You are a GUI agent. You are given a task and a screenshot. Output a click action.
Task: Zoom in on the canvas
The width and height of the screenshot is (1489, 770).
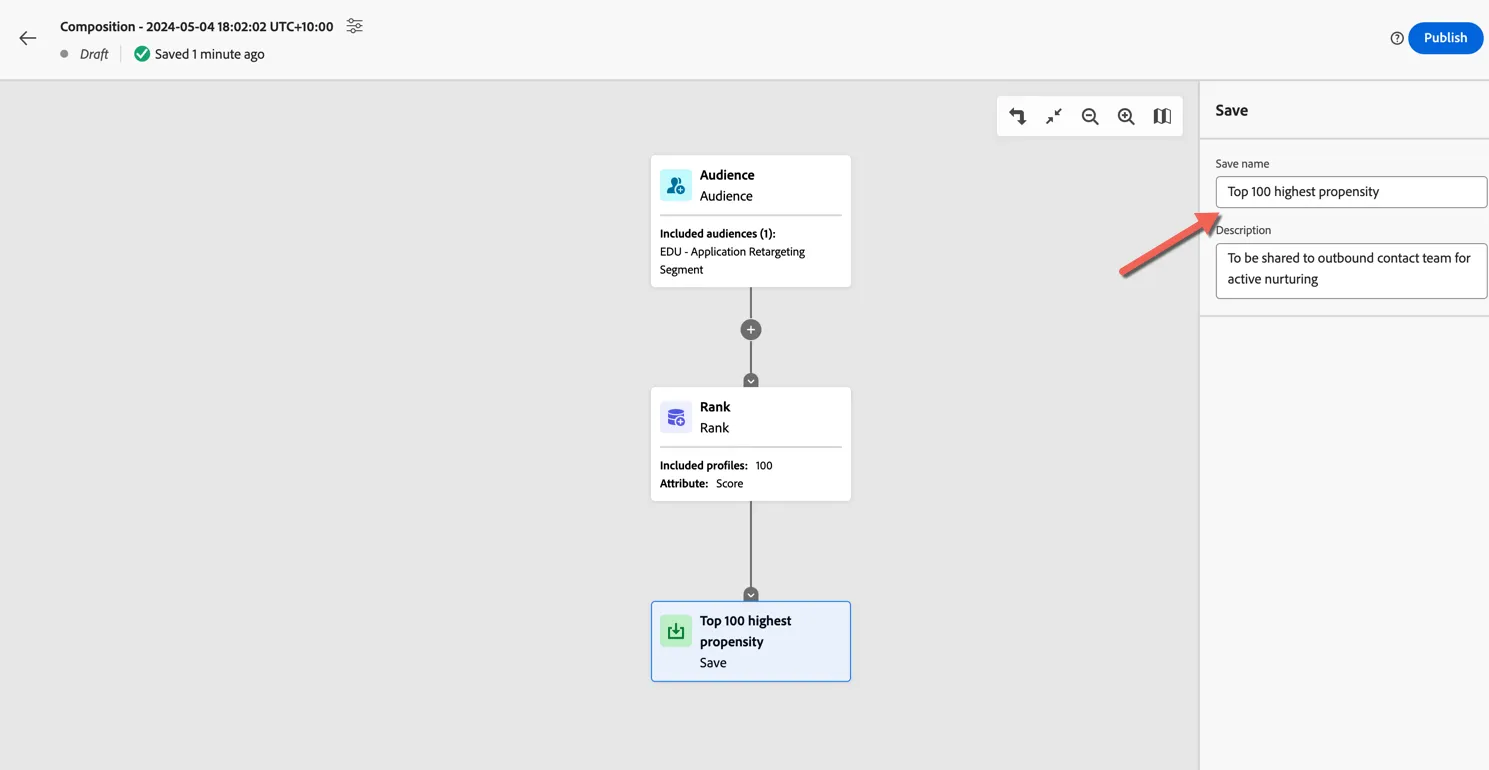point(1126,116)
